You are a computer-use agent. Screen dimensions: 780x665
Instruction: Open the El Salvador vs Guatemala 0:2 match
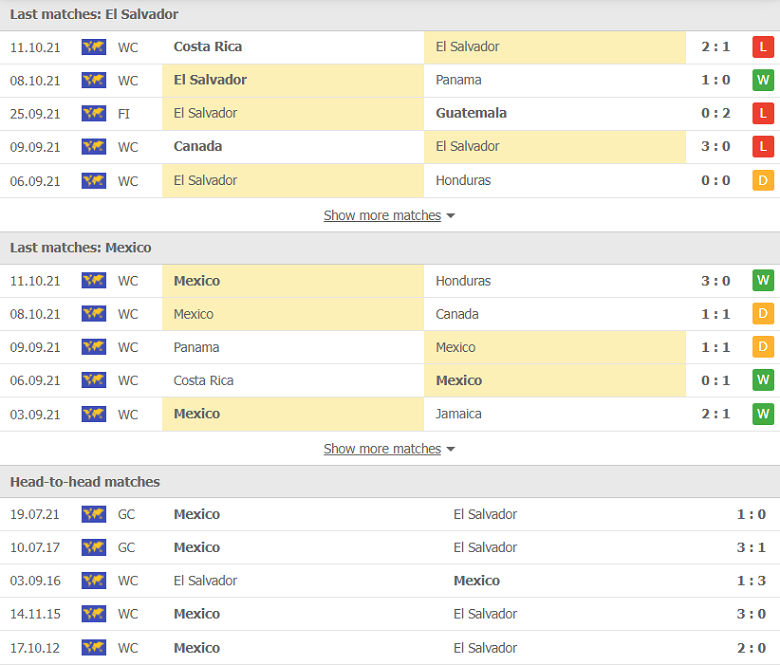click(390, 114)
